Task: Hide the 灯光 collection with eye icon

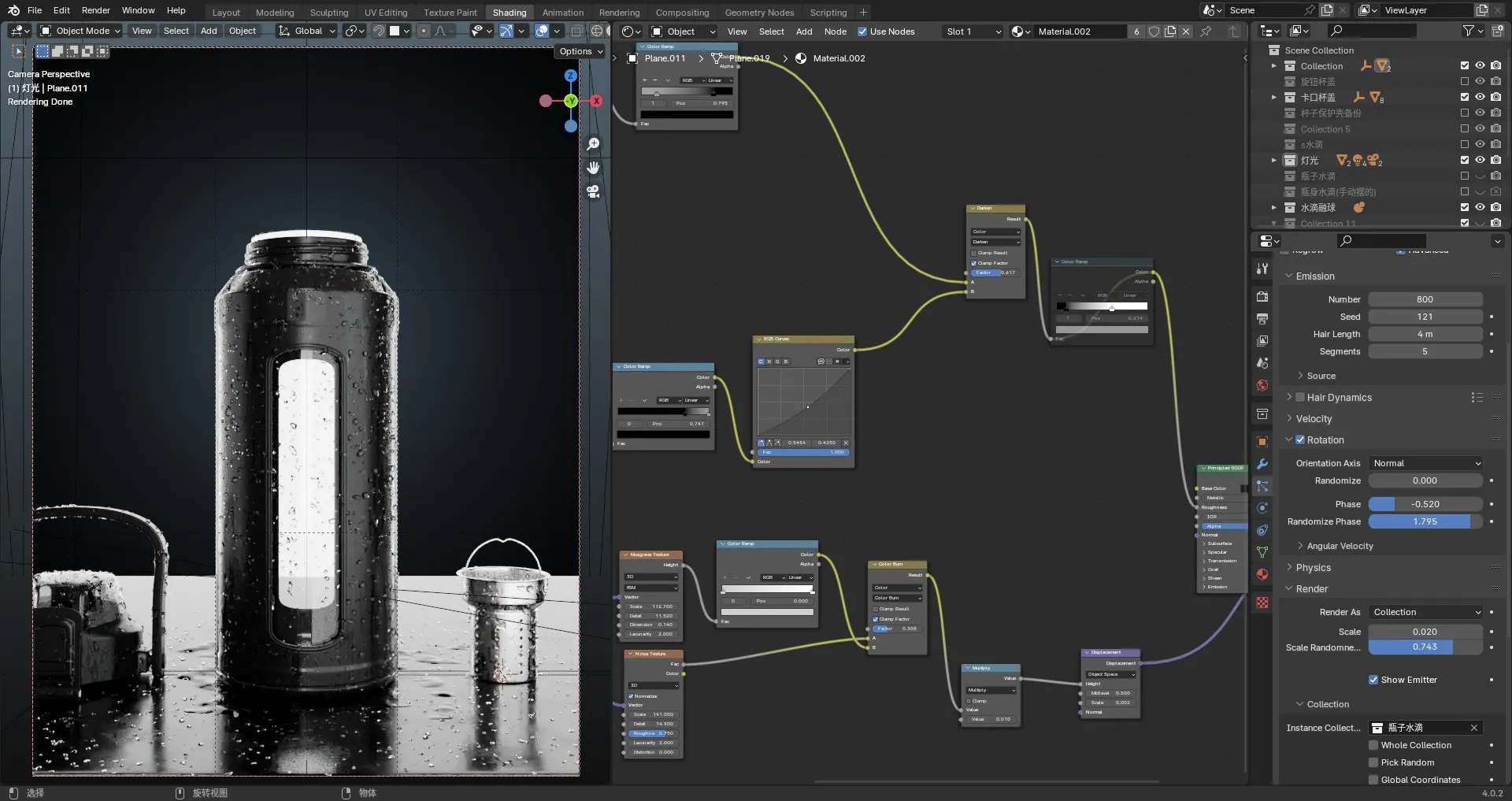Action: tap(1480, 160)
